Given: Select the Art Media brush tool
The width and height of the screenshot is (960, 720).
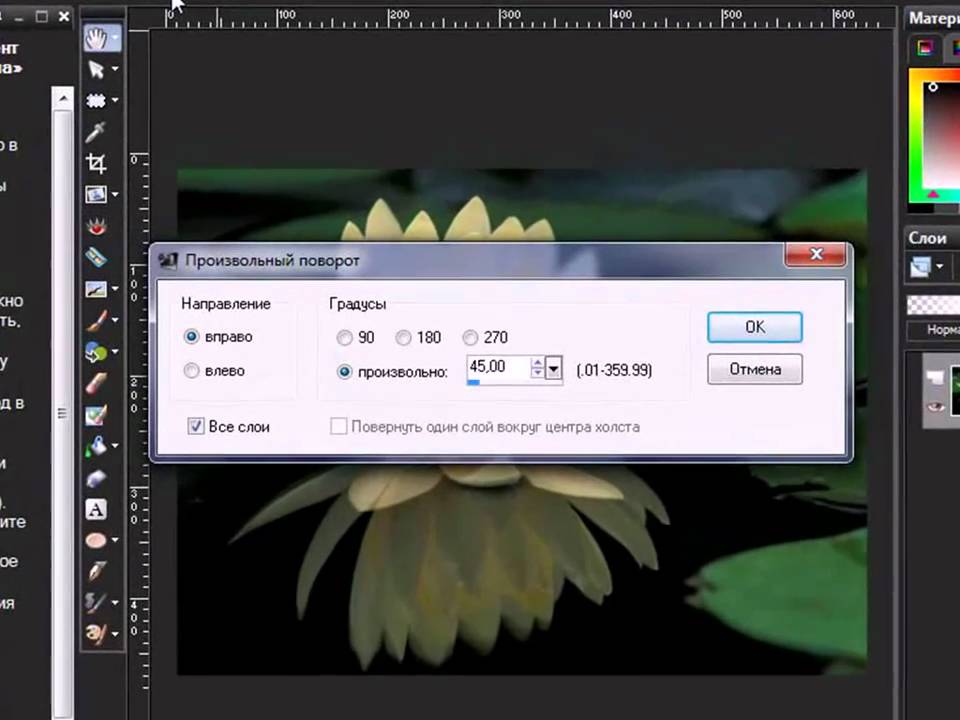Looking at the screenshot, I should pos(96,633).
